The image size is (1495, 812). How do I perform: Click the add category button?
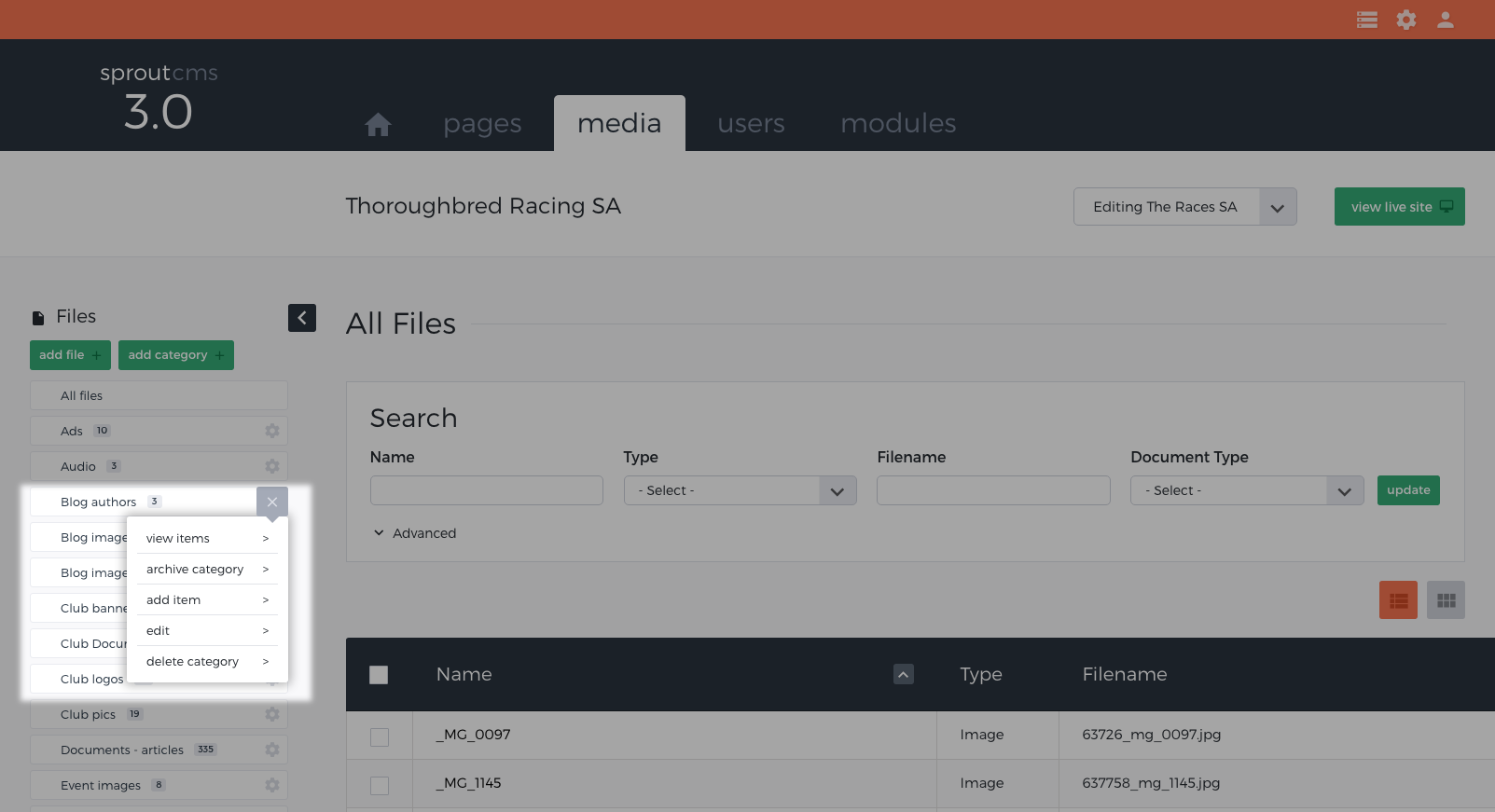[x=176, y=355]
